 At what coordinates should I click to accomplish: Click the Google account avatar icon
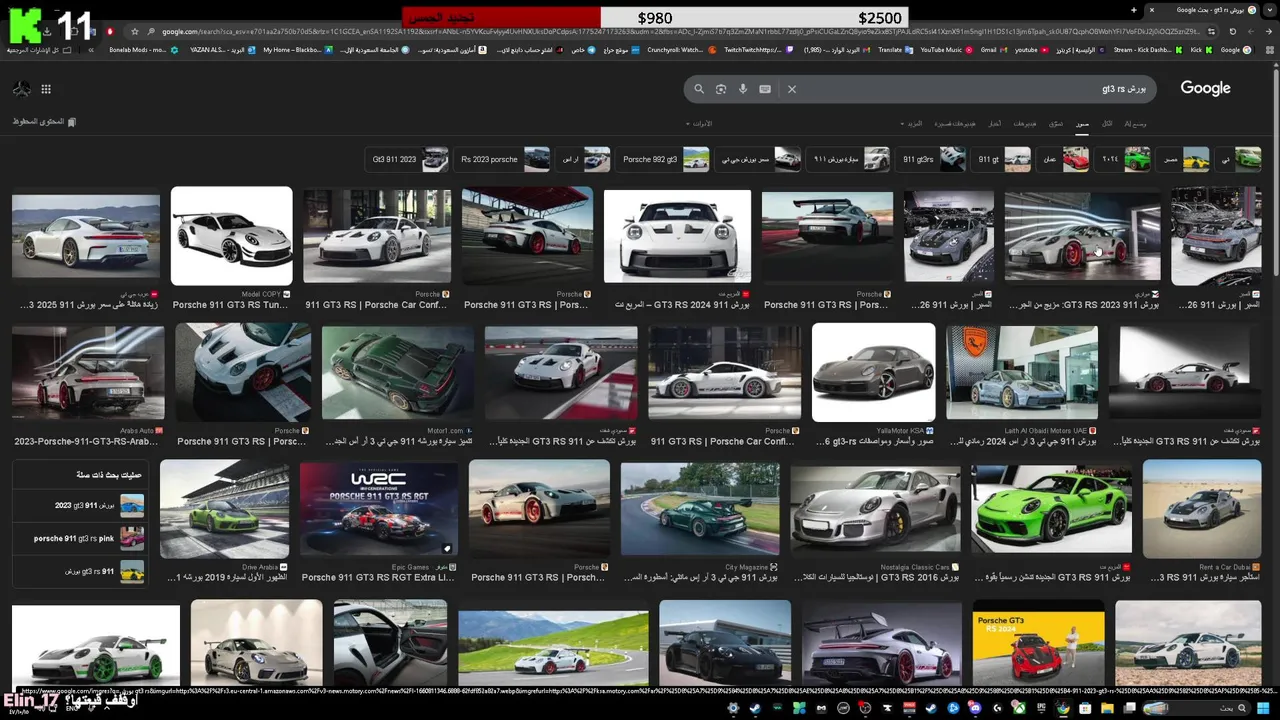21,89
